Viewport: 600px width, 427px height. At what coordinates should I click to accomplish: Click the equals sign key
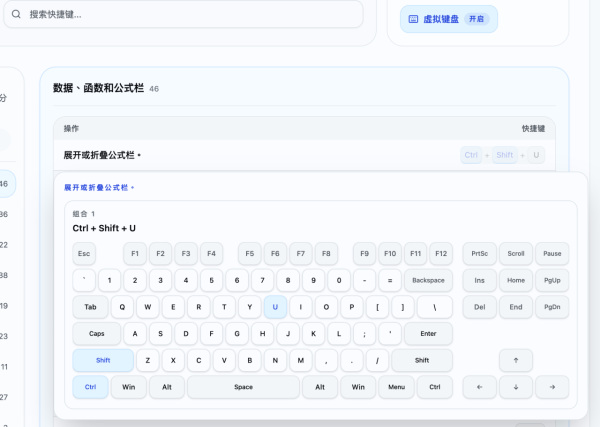[x=390, y=280]
